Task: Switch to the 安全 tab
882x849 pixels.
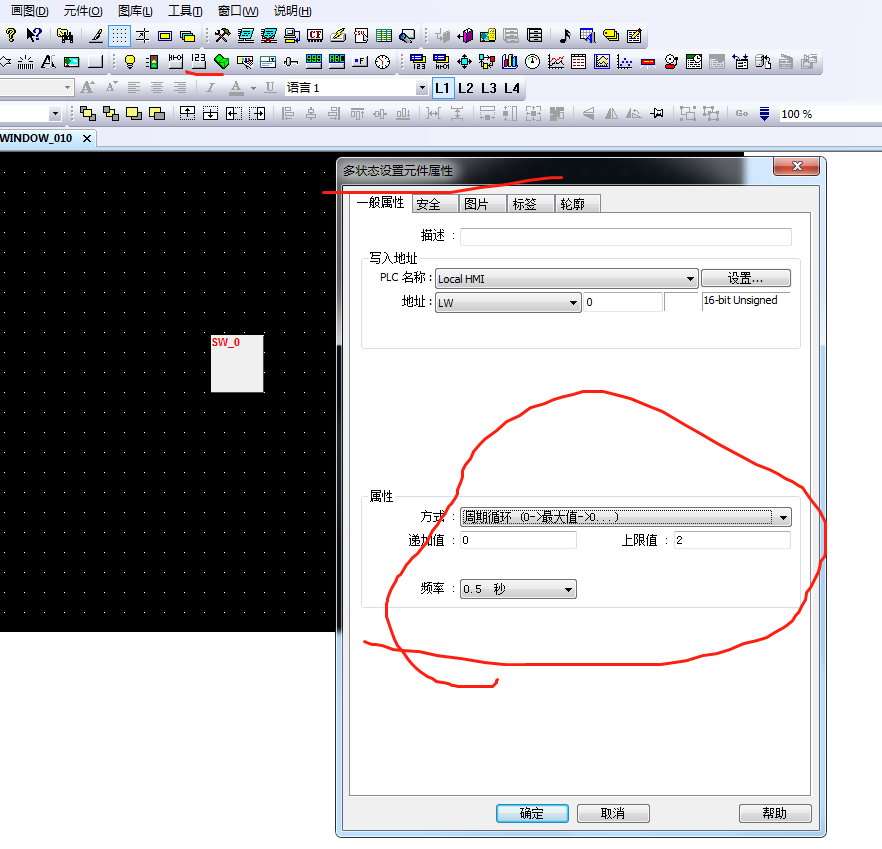Action: click(x=429, y=204)
